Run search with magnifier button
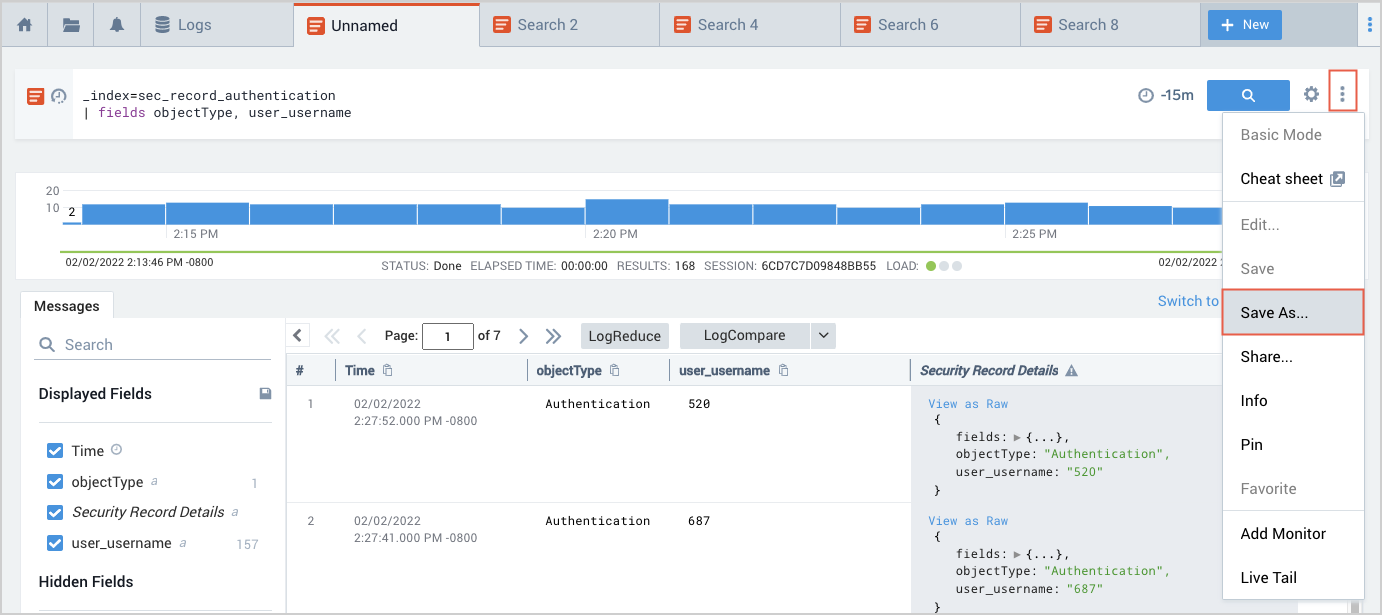Screen dimensions: 1382x615 click(1247, 95)
